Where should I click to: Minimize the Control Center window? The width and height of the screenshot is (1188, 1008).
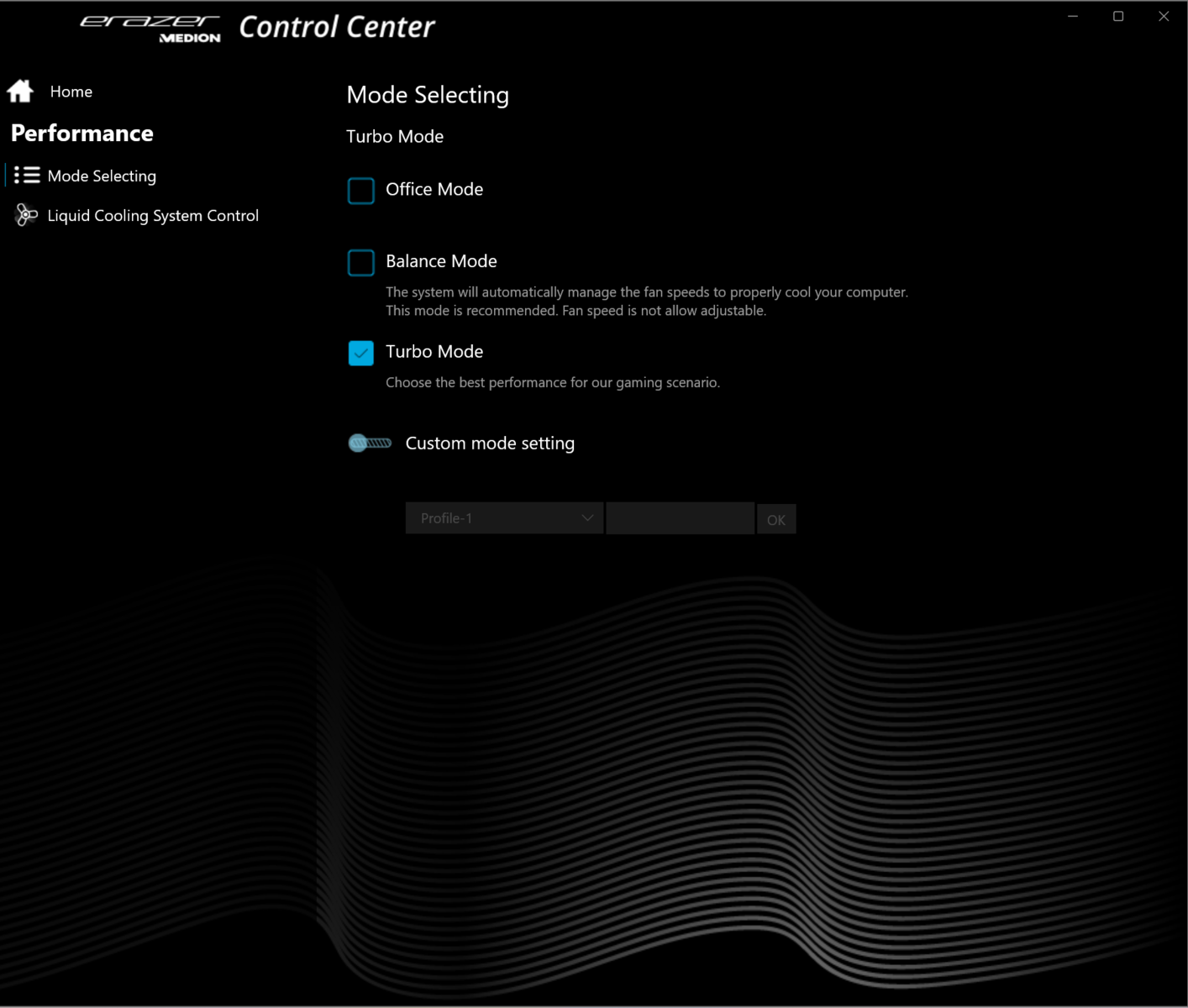(1073, 16)
